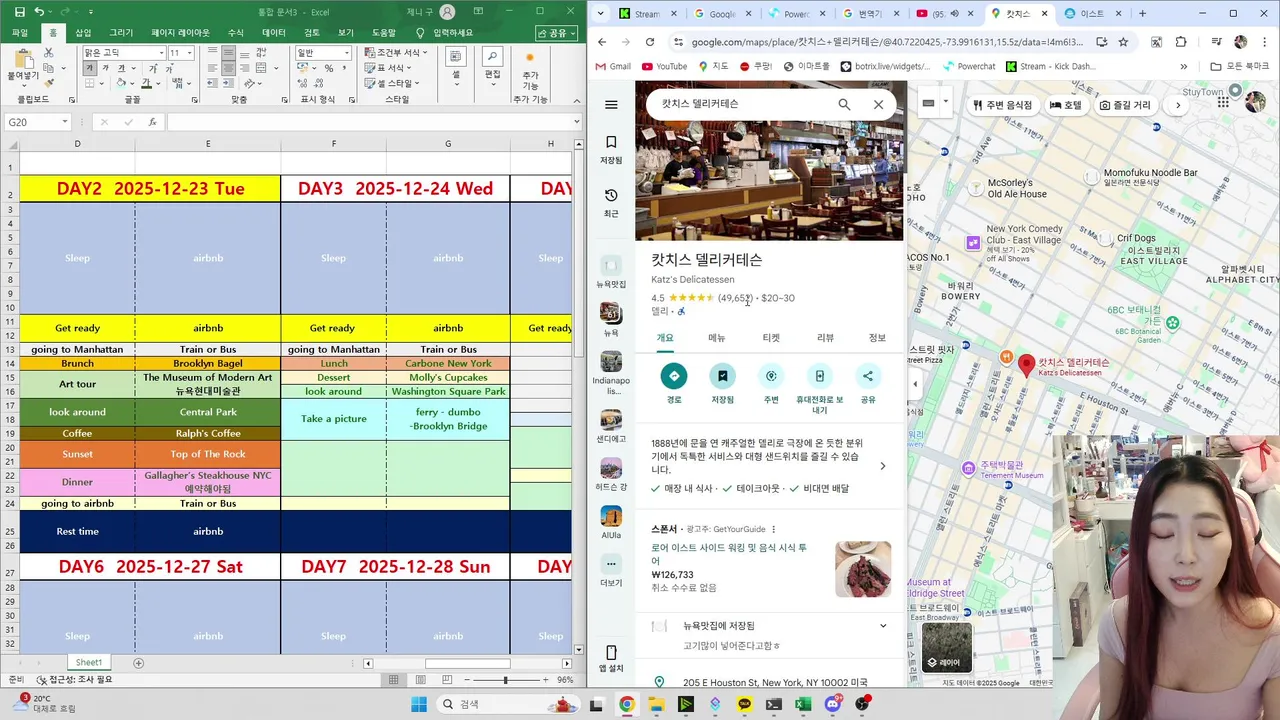
Task: Open the 편집 editing group in Excel
Action: (x=492, y=65)
